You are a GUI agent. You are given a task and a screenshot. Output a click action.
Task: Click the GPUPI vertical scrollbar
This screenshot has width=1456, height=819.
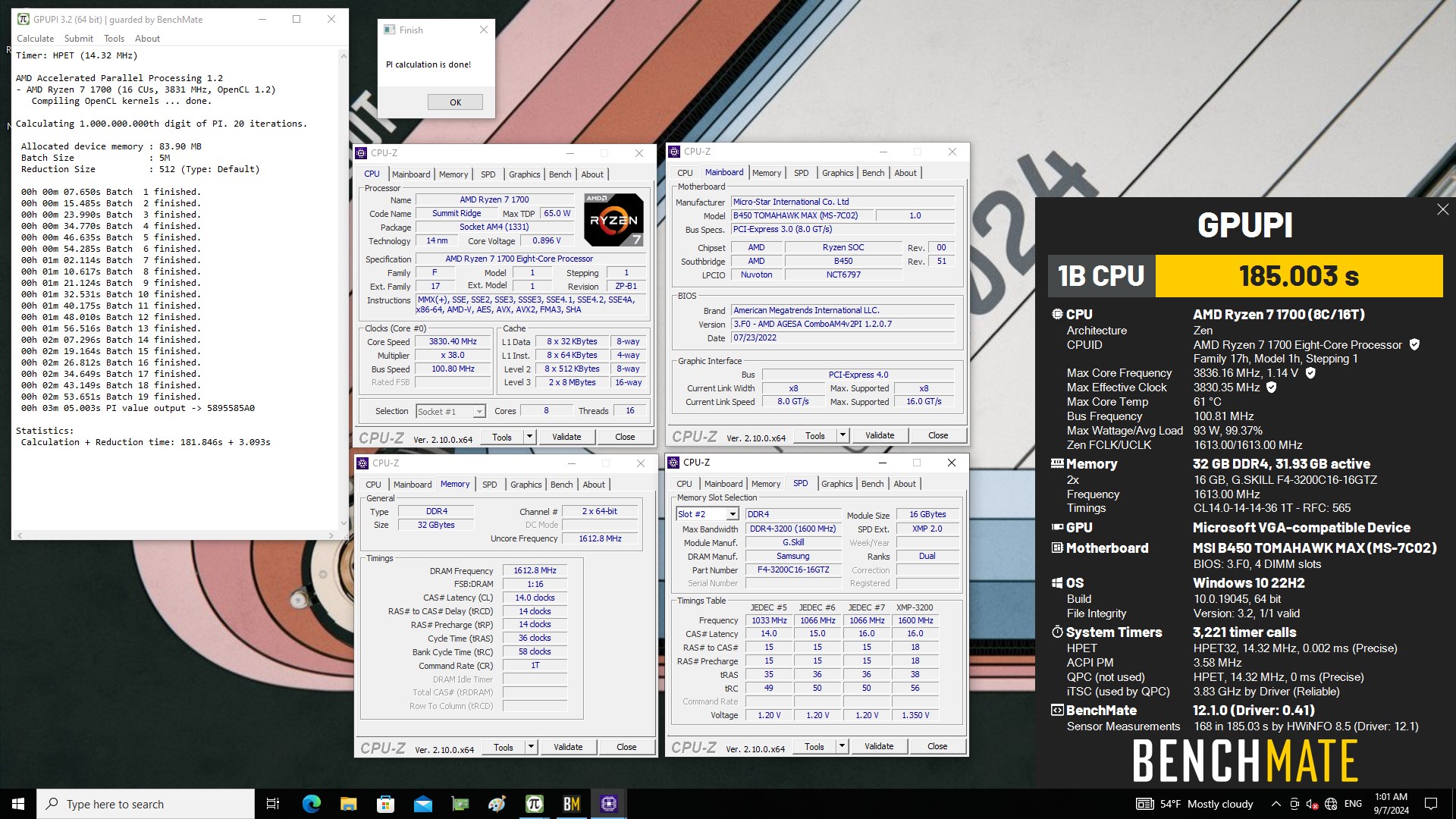344,289
